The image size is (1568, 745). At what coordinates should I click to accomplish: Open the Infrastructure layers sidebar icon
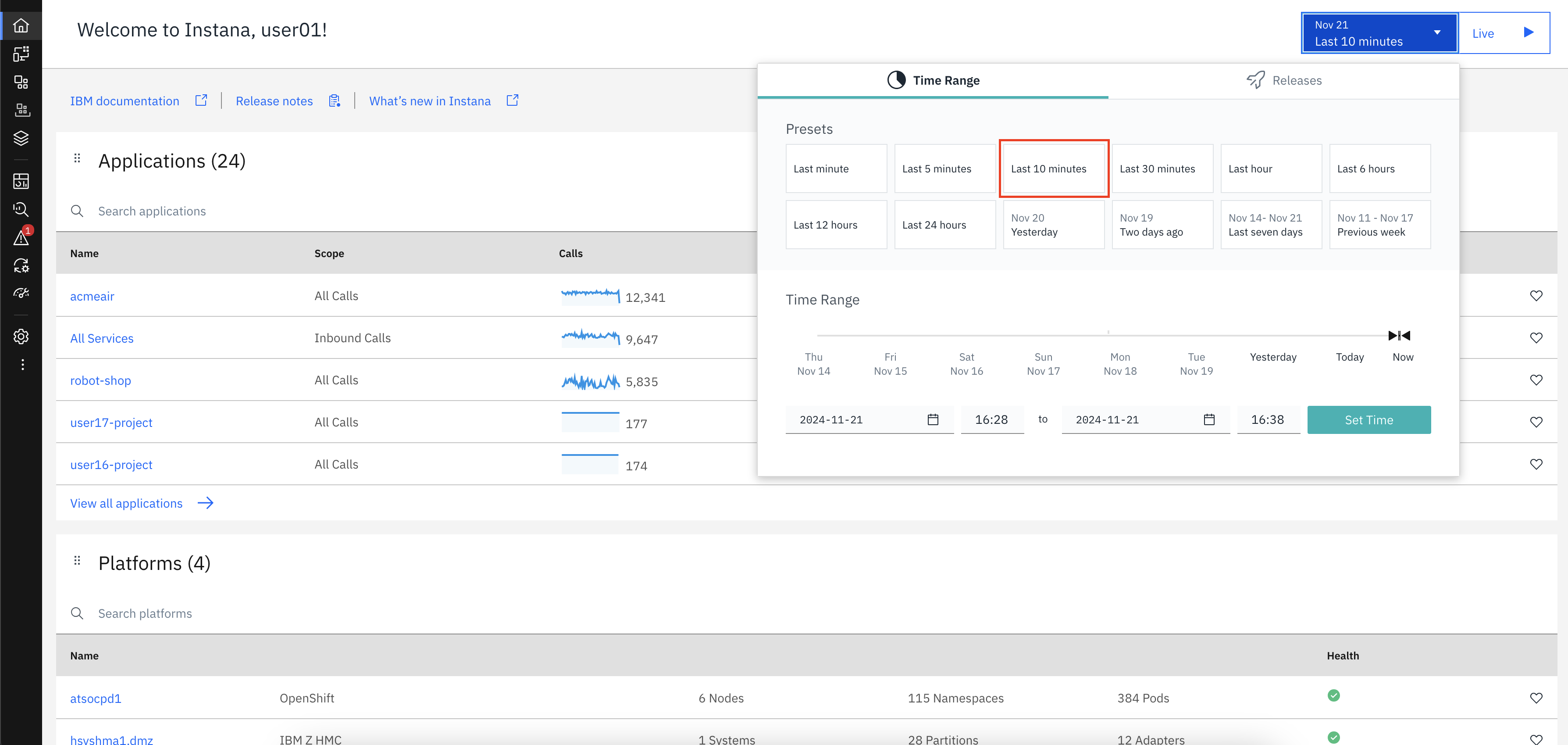pyautogui.click(x=21, y=138)
